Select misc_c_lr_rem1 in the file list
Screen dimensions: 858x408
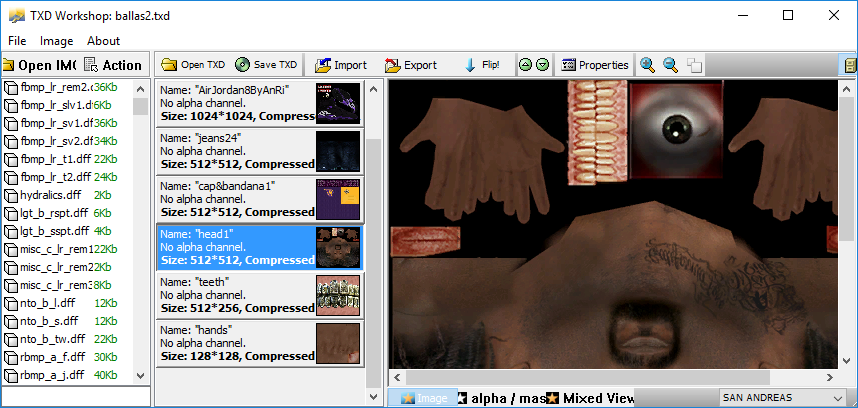click(69, 249)
